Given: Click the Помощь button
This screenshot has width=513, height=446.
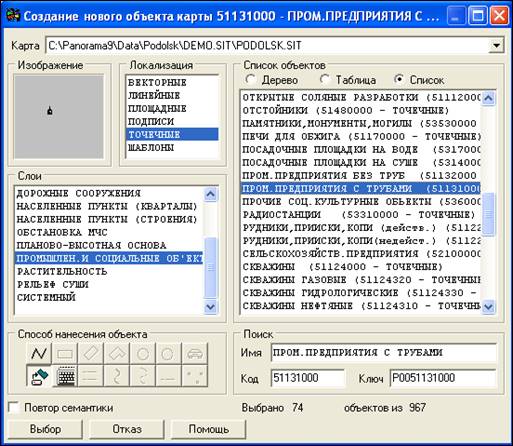Looking at the screenshot, I should tap(209, 429).
